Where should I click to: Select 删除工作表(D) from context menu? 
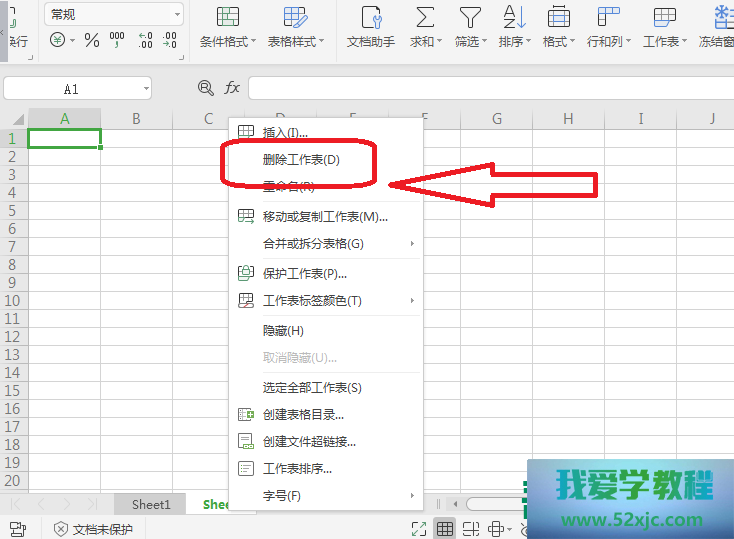(301, 159)
